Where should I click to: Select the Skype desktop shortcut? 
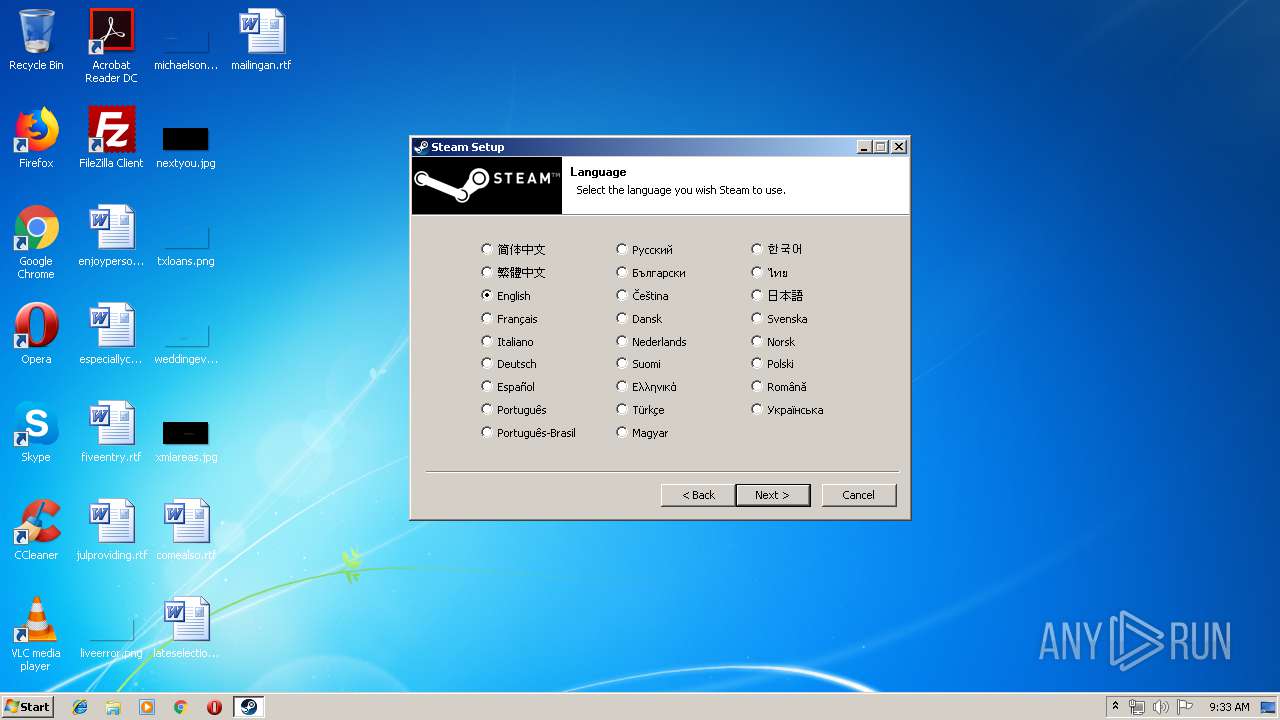(x=36, y=432)
